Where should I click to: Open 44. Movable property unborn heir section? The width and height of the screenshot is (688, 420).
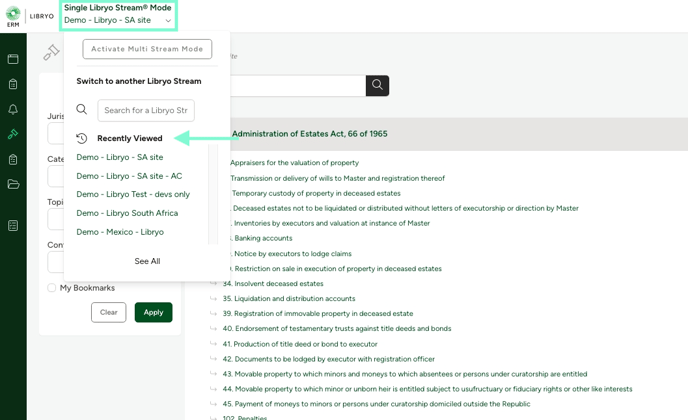(x=427, y=389)
